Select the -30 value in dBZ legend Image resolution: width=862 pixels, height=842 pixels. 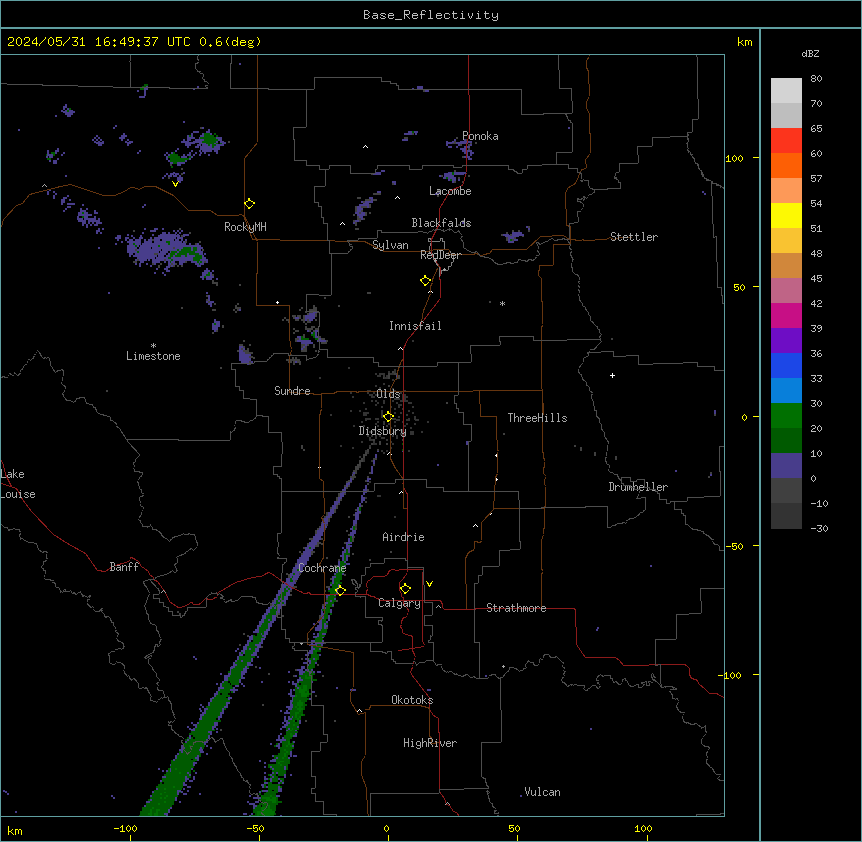(819, 528)
